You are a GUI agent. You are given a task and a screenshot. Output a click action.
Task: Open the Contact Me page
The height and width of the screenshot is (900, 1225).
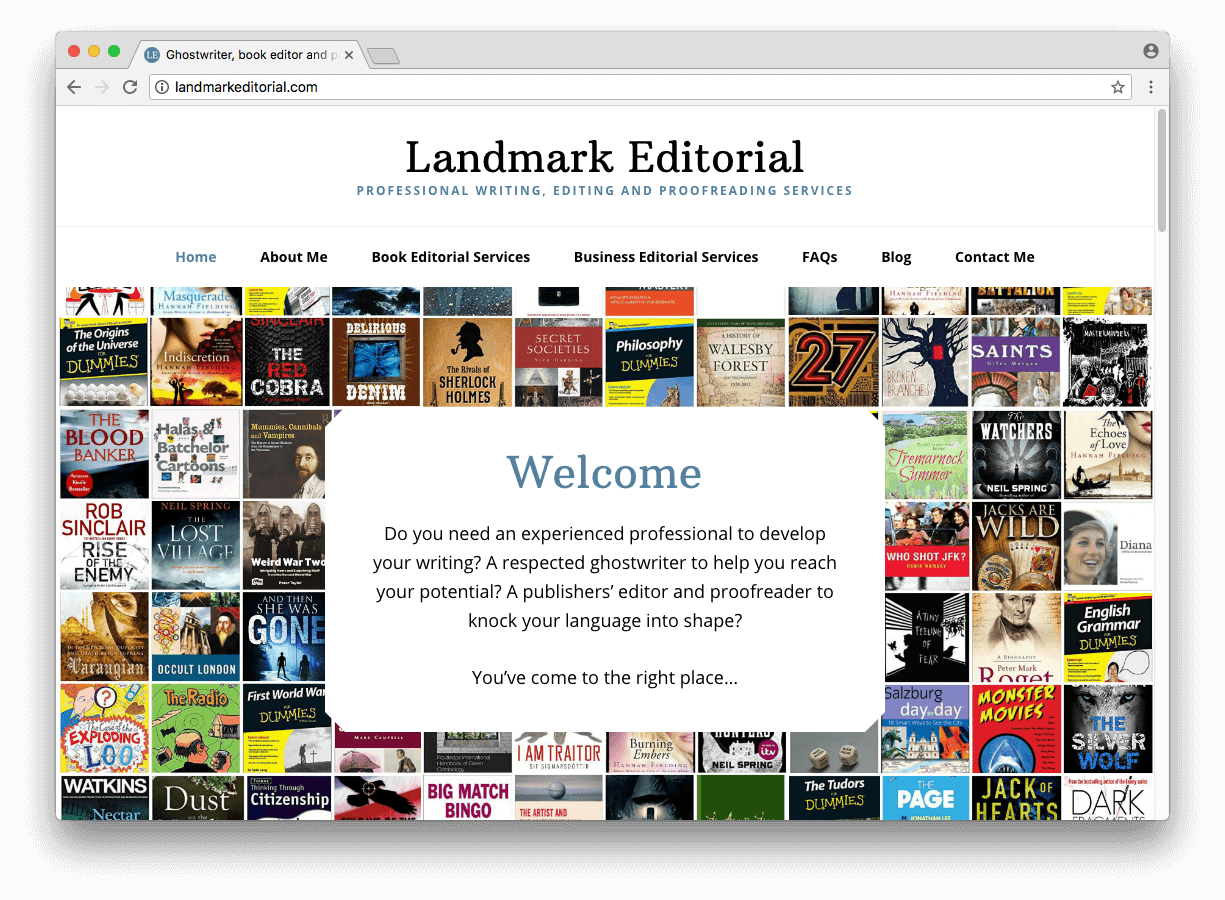995,257
